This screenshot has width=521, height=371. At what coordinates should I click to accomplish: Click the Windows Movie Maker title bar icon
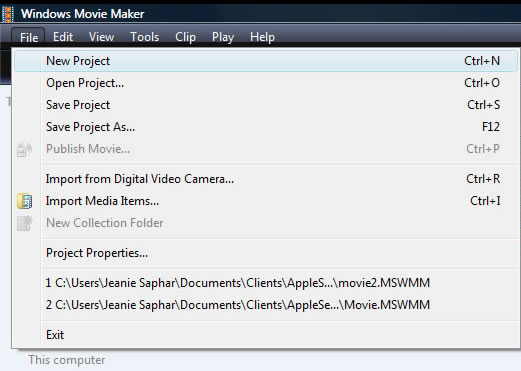(7, 14)
